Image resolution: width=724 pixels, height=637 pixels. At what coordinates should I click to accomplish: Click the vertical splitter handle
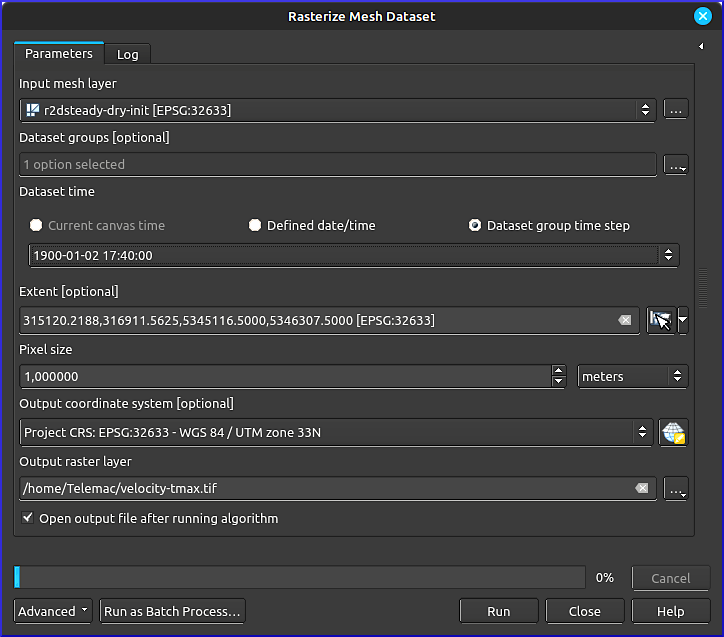[x=703, y=288]
